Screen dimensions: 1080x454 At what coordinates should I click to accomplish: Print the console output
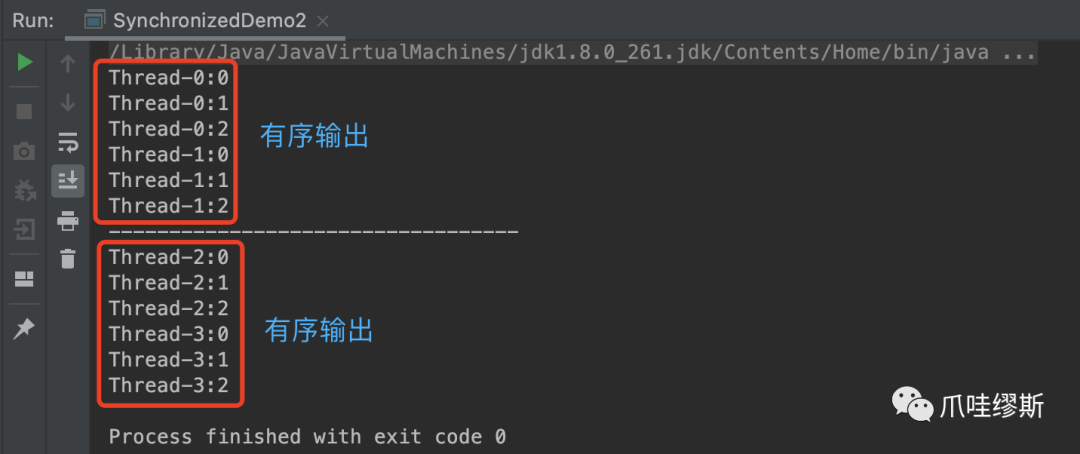point(68,221)
